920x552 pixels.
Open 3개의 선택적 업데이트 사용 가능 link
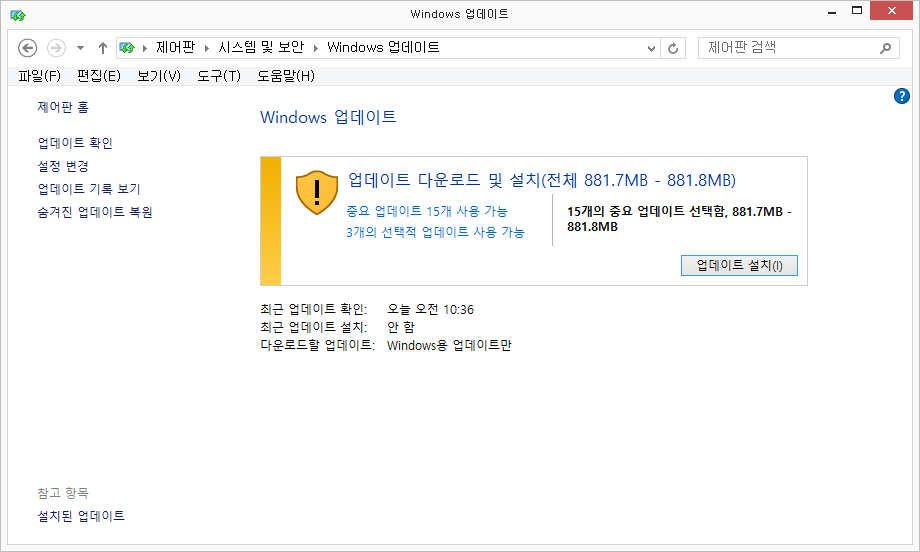pos(435,232)
